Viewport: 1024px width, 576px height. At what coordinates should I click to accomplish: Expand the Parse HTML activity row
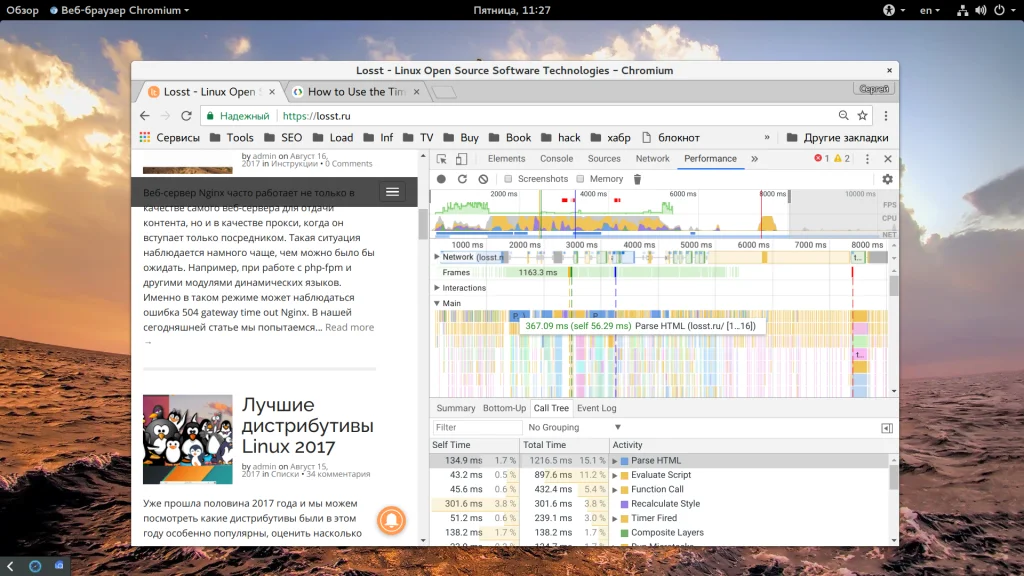(615, 461)
